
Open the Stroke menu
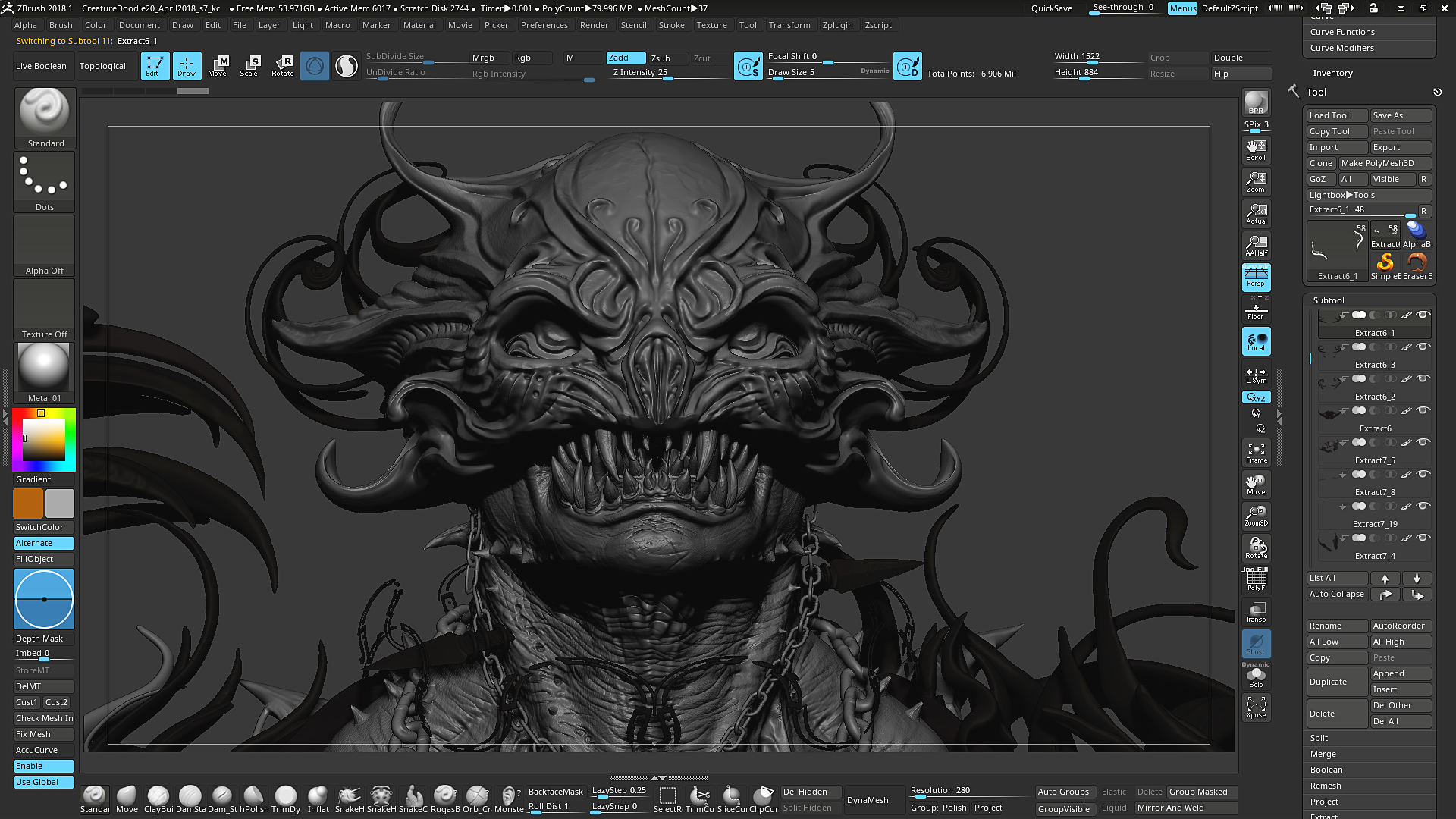pos(671,25)
